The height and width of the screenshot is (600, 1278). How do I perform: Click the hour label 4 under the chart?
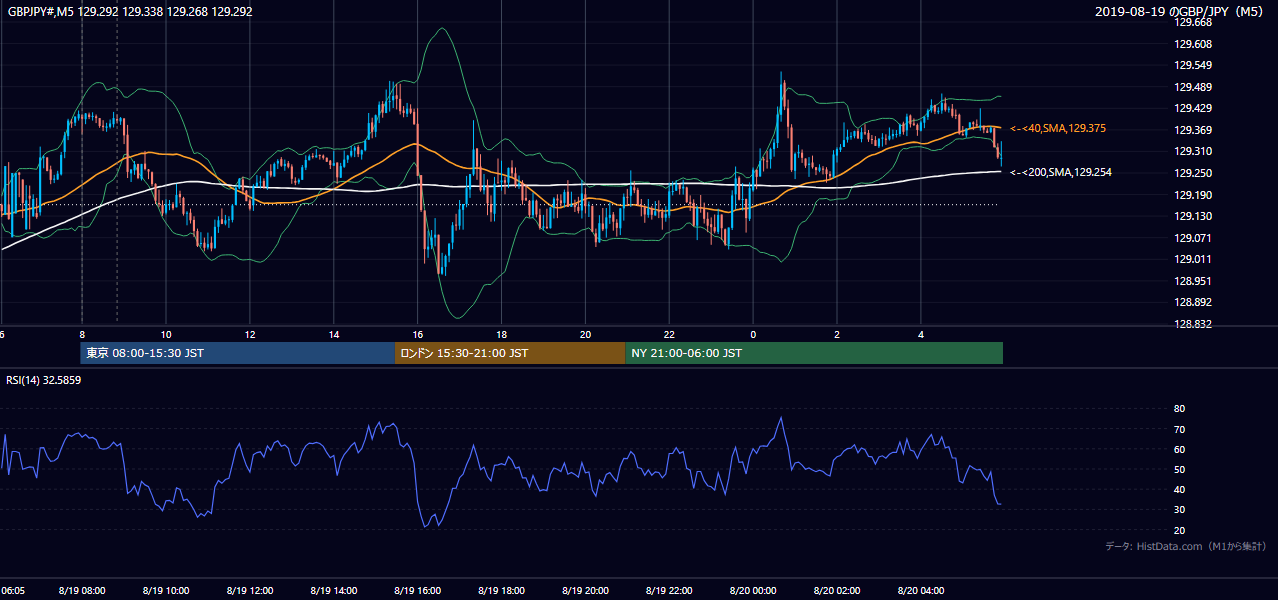coord(921,334)
